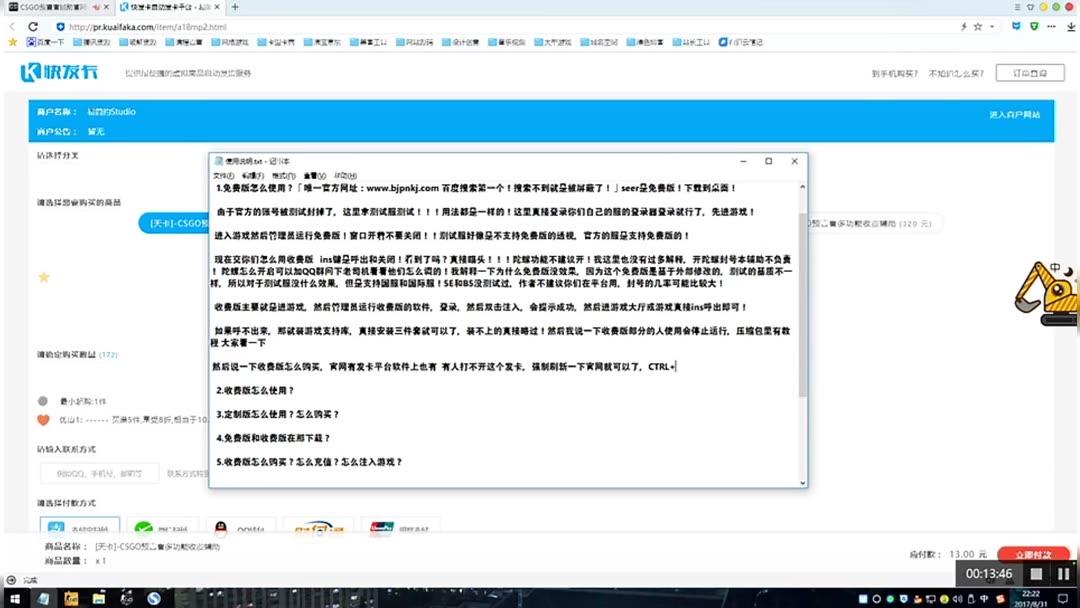Click the yellow star icon on the left side
This screenshot has height=608, width=1080.
pyautogui.click(x=43, y=277)
